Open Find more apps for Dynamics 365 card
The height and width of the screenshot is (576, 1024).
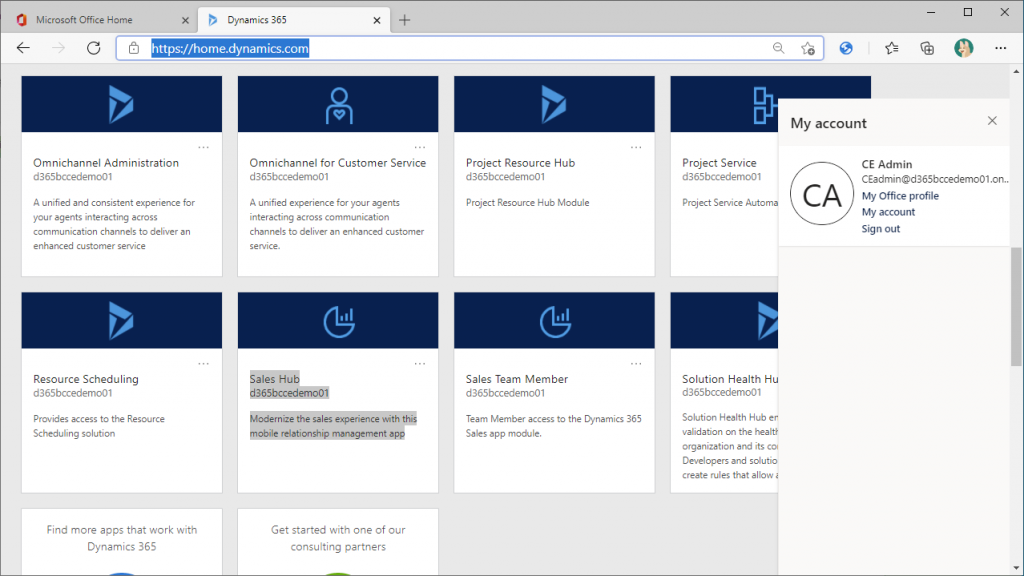coord(121,542)
